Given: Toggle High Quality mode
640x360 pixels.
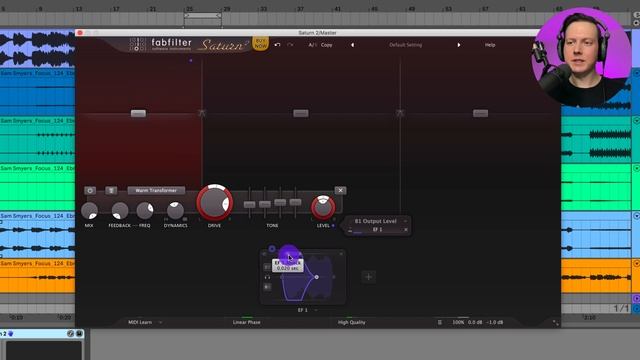Looking at the screenshot, I should [x=351, y=322].
